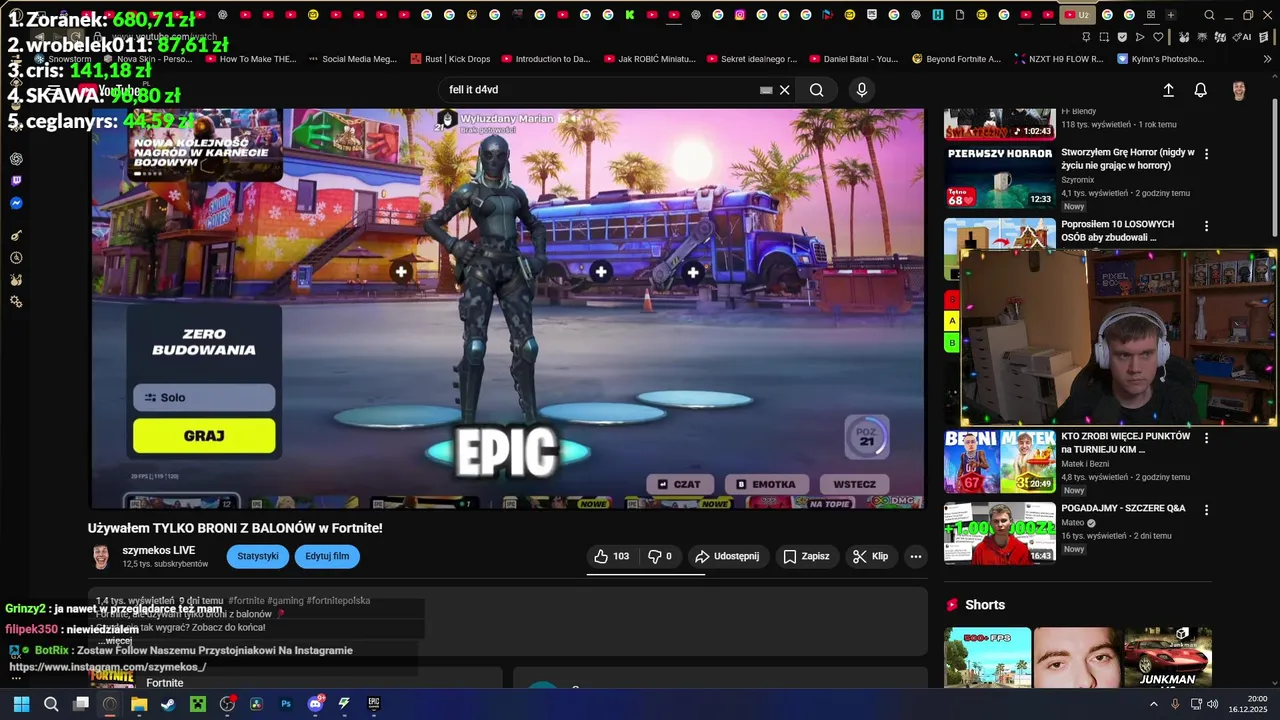
Task: Open sidebar settings gears icon
Action: click(16, 302)
